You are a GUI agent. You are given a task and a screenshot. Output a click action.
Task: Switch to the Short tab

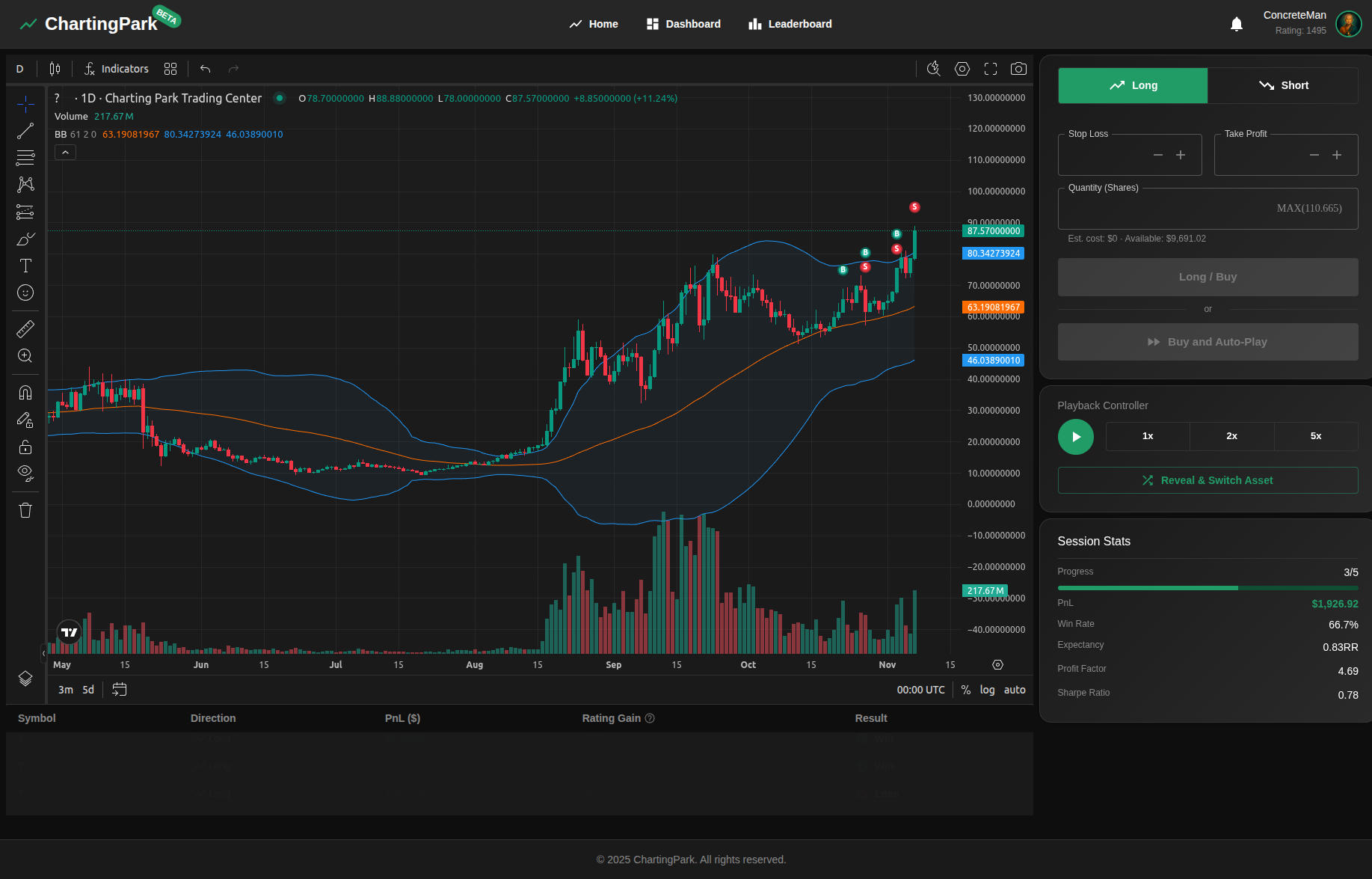[x=1283, y=85]
